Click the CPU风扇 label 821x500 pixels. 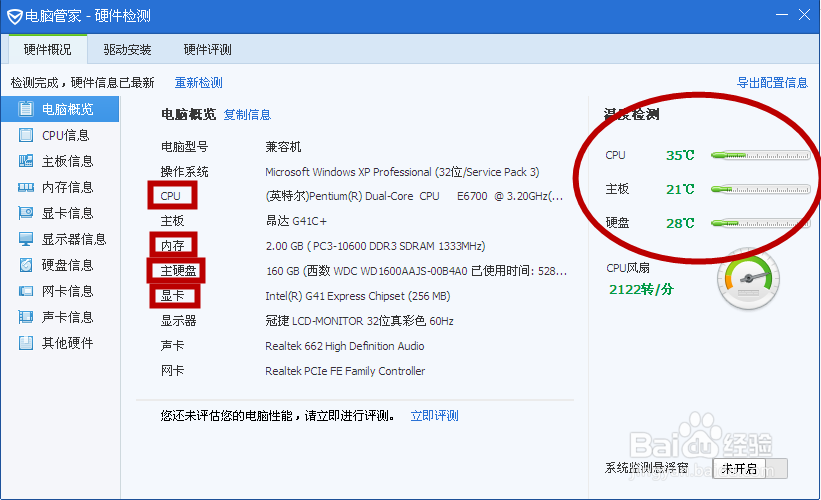(x=628, y=268)
